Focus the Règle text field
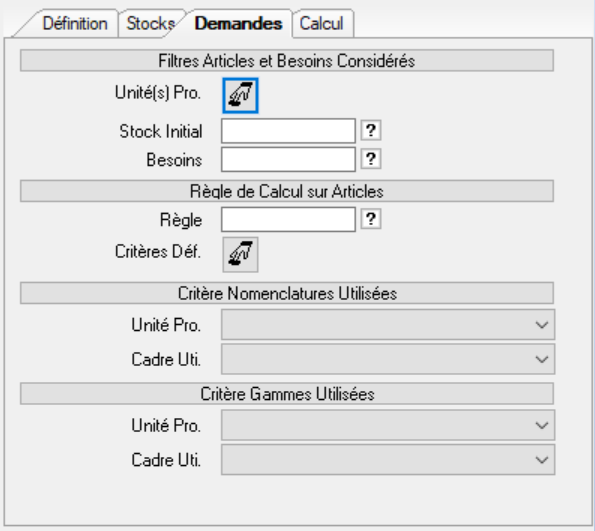Viewport: 595px width, 531px height. [x=288, y=219]
